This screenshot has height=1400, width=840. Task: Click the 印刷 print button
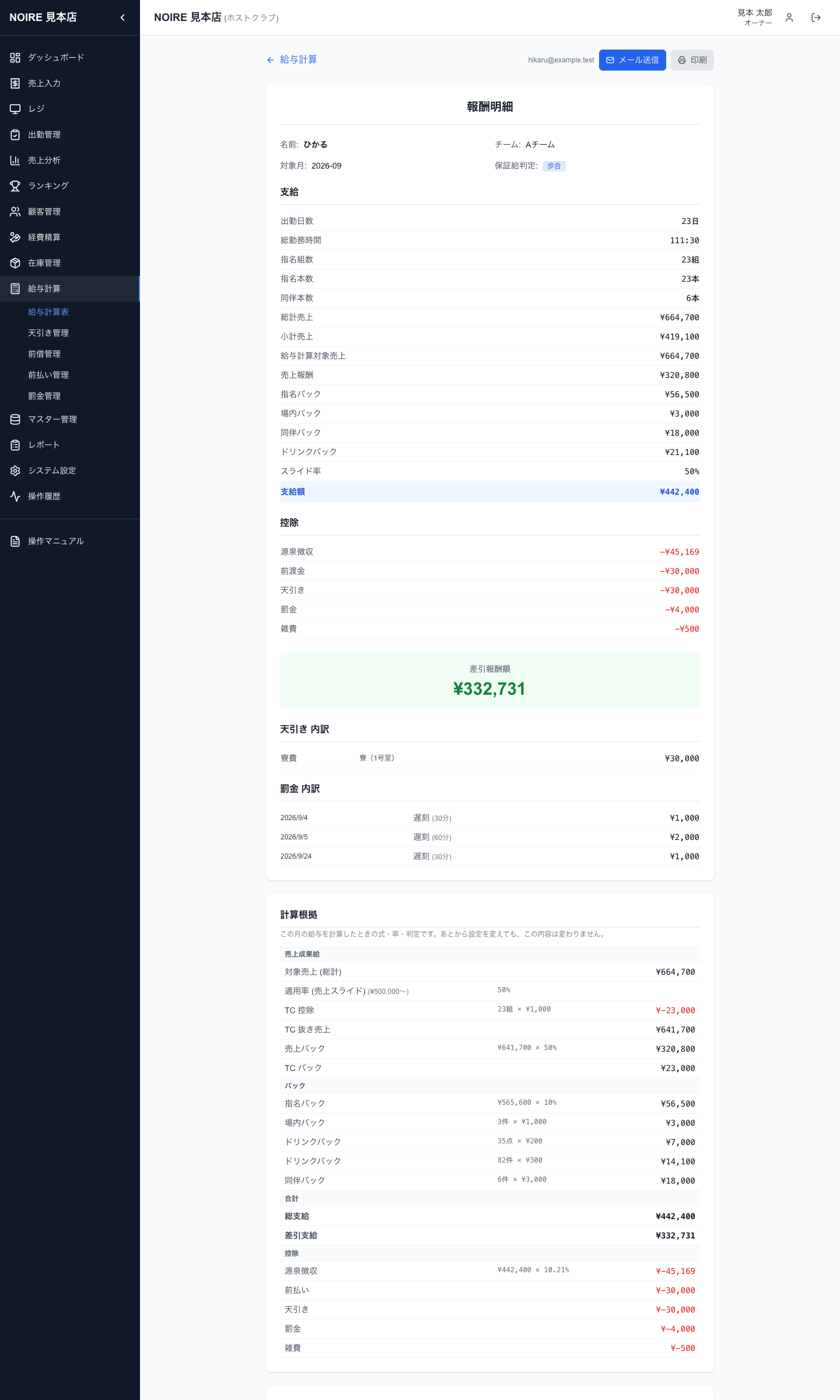coord(692,60)
